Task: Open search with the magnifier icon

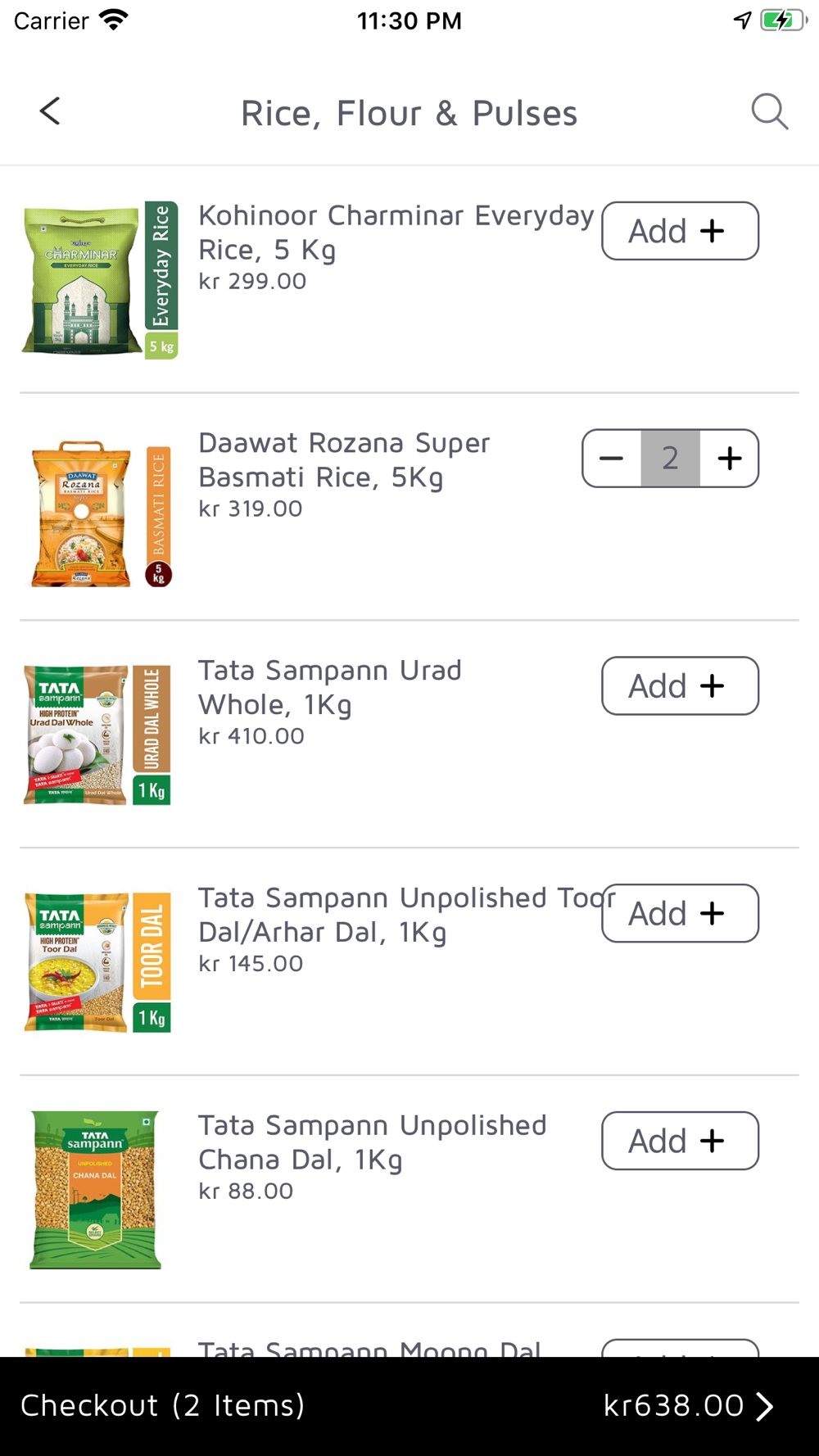Action: click(770, 112)
